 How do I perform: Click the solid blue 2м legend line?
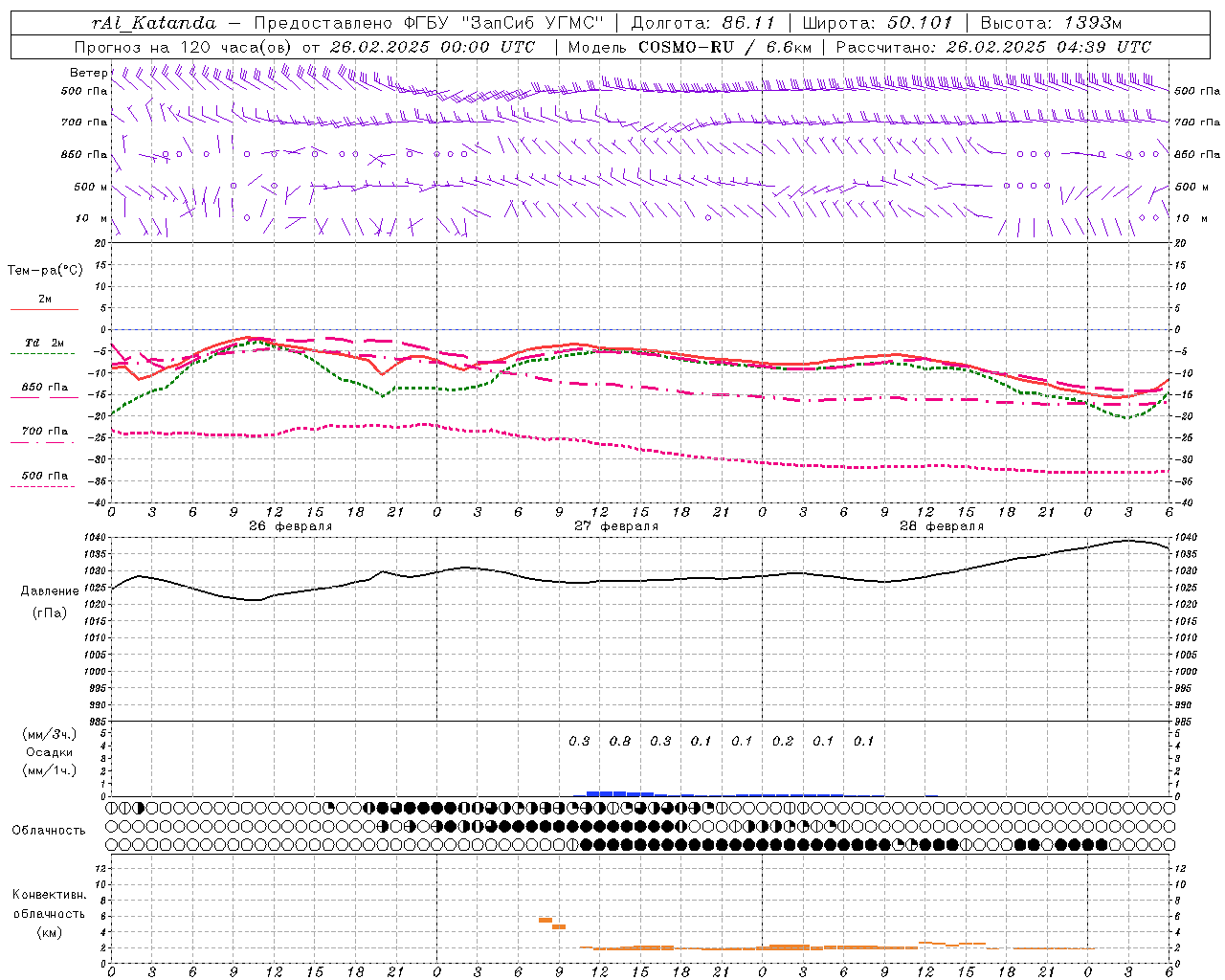[x=44, y=309]
